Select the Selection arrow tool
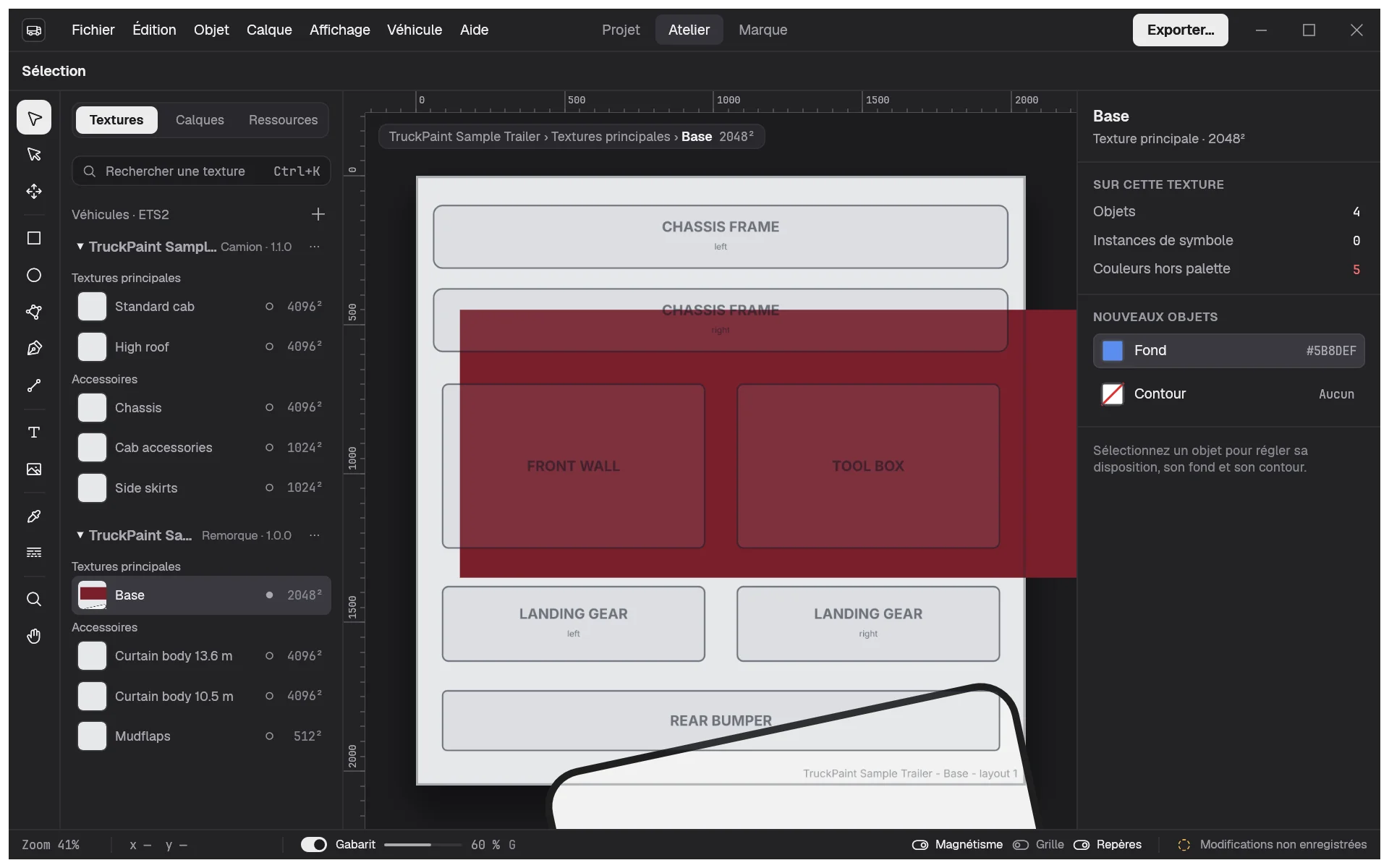This screenshot has width=1389, height=868. pos(34,118)
